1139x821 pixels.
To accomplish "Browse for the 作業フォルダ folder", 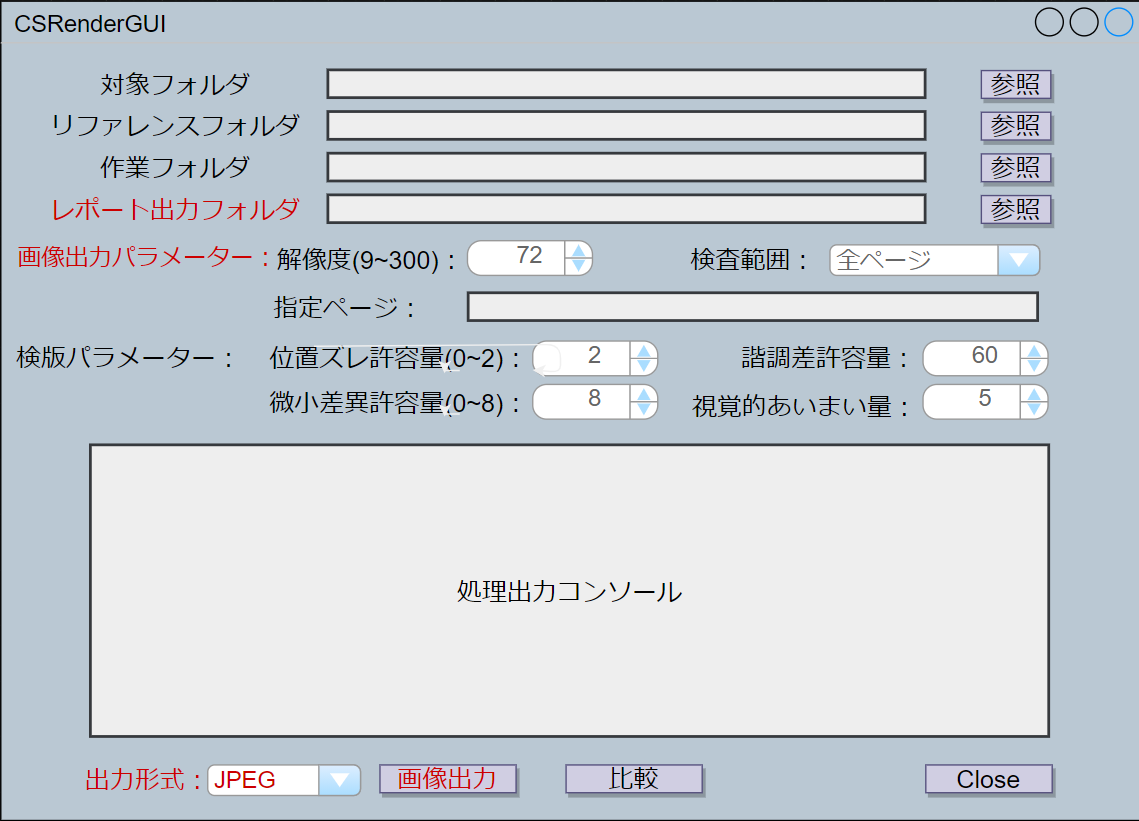I will [1015, 167].
